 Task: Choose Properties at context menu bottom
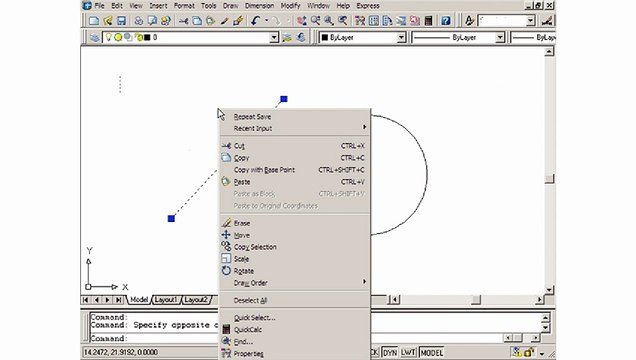(x=294, y=354)
